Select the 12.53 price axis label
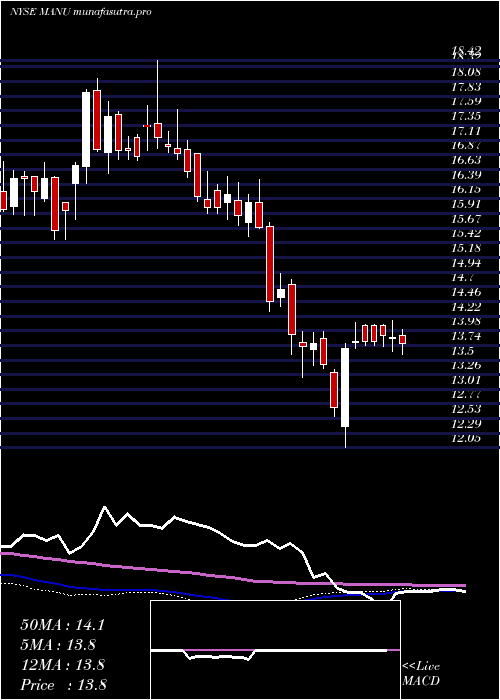This screenshot has height=700, width=500. click(466, 409)
